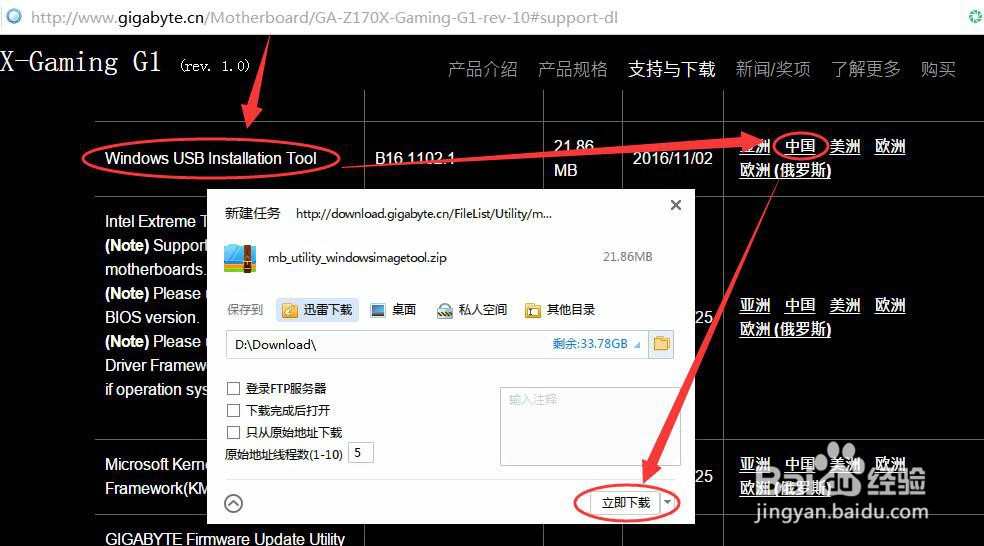Click the folder browse icon beside the path
Viewport: 984px width, 546px height.
661,344
